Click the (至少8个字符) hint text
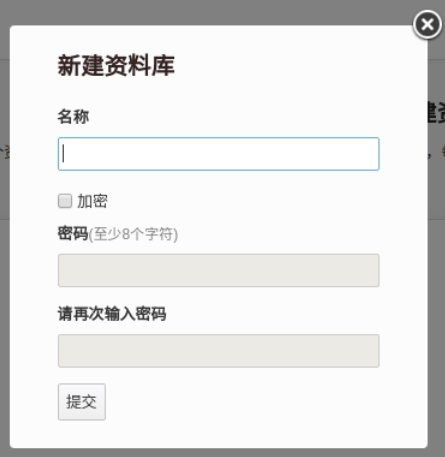The height and width of the screenshot is (457, 445). point(133,234)
